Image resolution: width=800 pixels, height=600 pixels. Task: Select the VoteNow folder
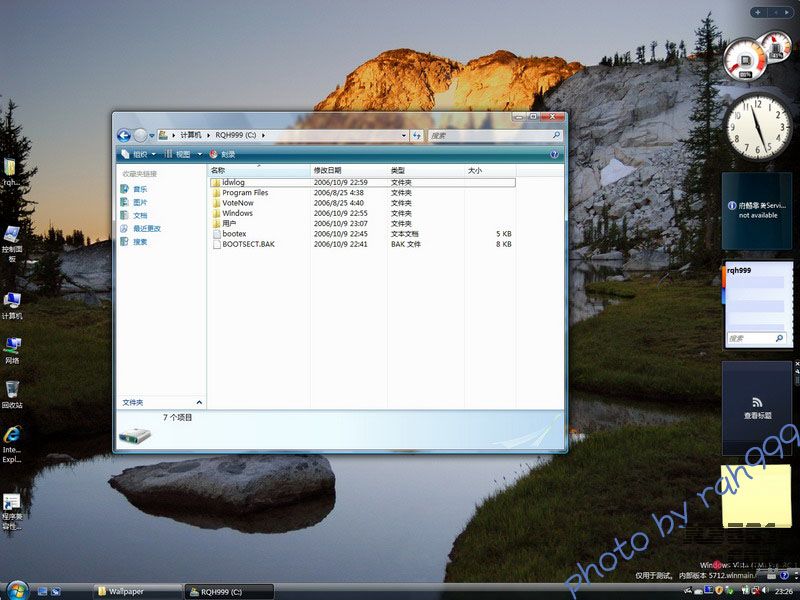point(362,203)
